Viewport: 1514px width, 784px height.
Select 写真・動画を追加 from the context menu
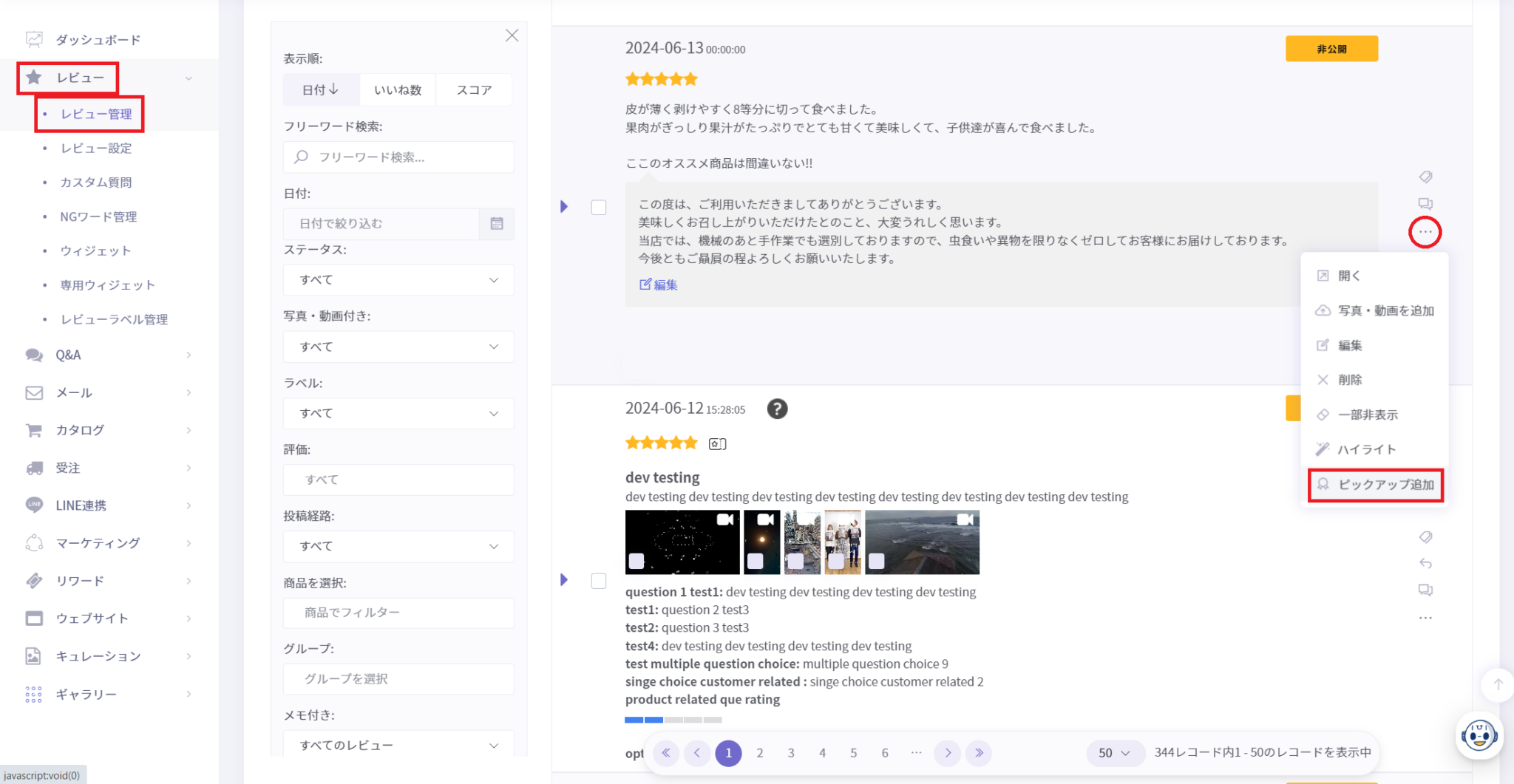pyautogui.click(x=1375, y=310)
